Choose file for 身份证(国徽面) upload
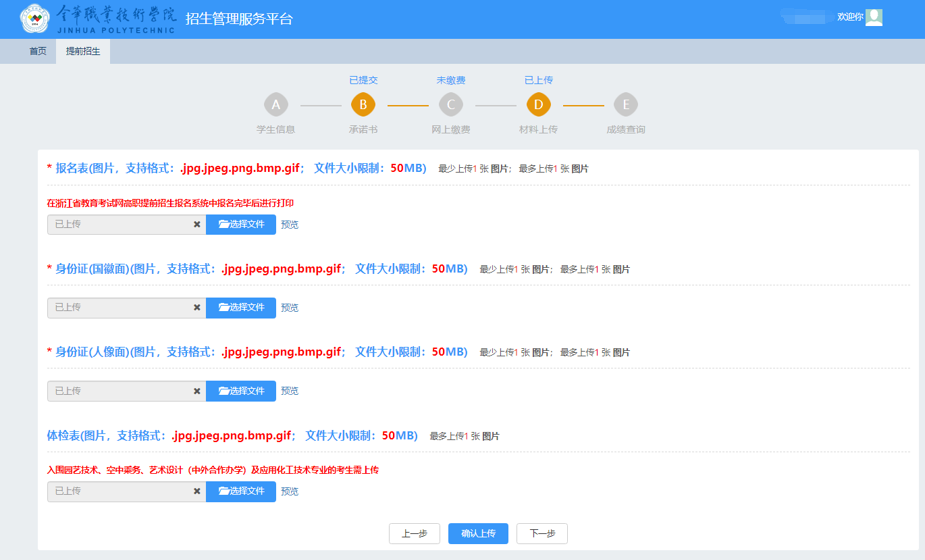Image resolution: width=925 pixels, height=560 pixels. point(241,308)
